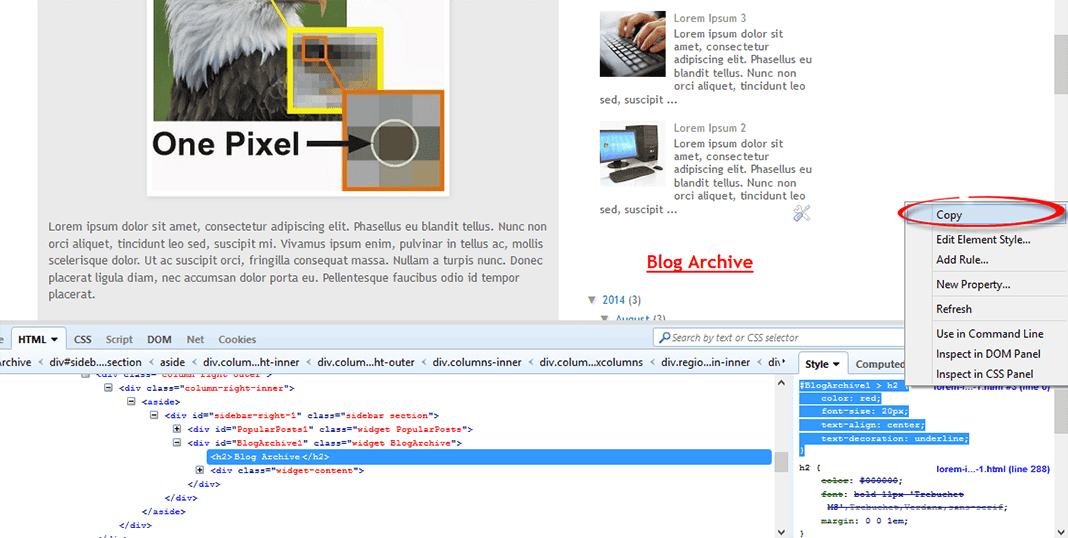The image size is (1068, 538).
Task: Open the Lorem Ipsum 3 keyboard thumbnail
Action: coord(632,44)
